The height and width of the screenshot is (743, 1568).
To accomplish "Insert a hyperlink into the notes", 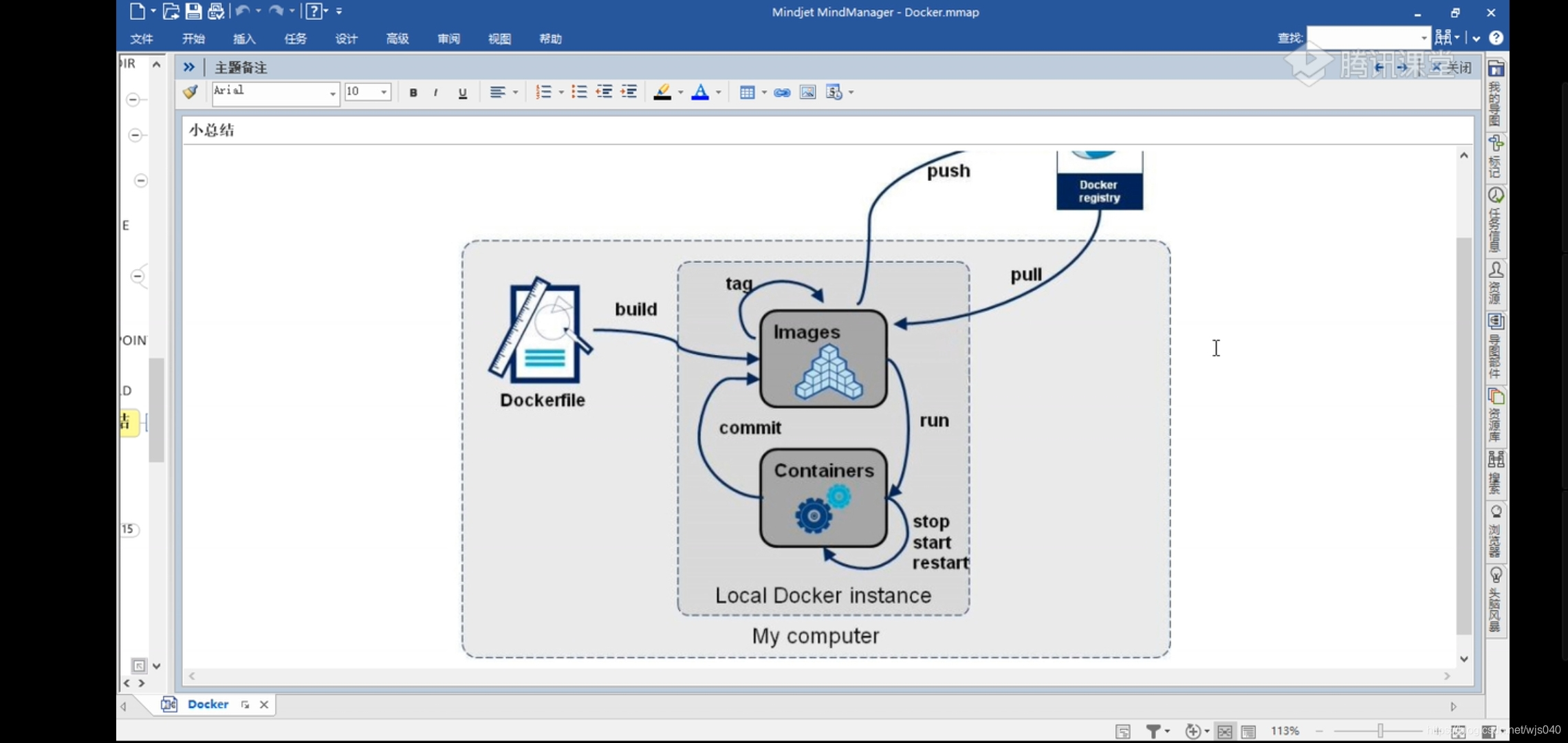I will tap(782, 92).
